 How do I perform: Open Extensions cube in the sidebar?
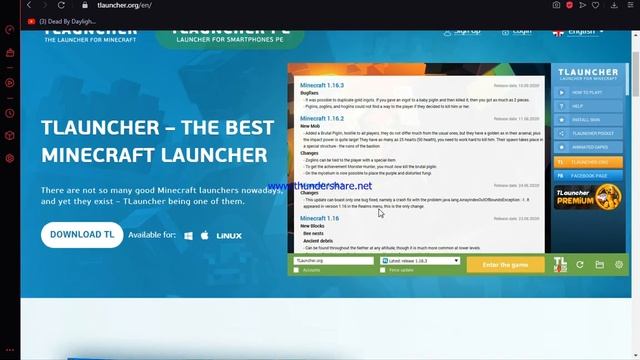(10, 136)
